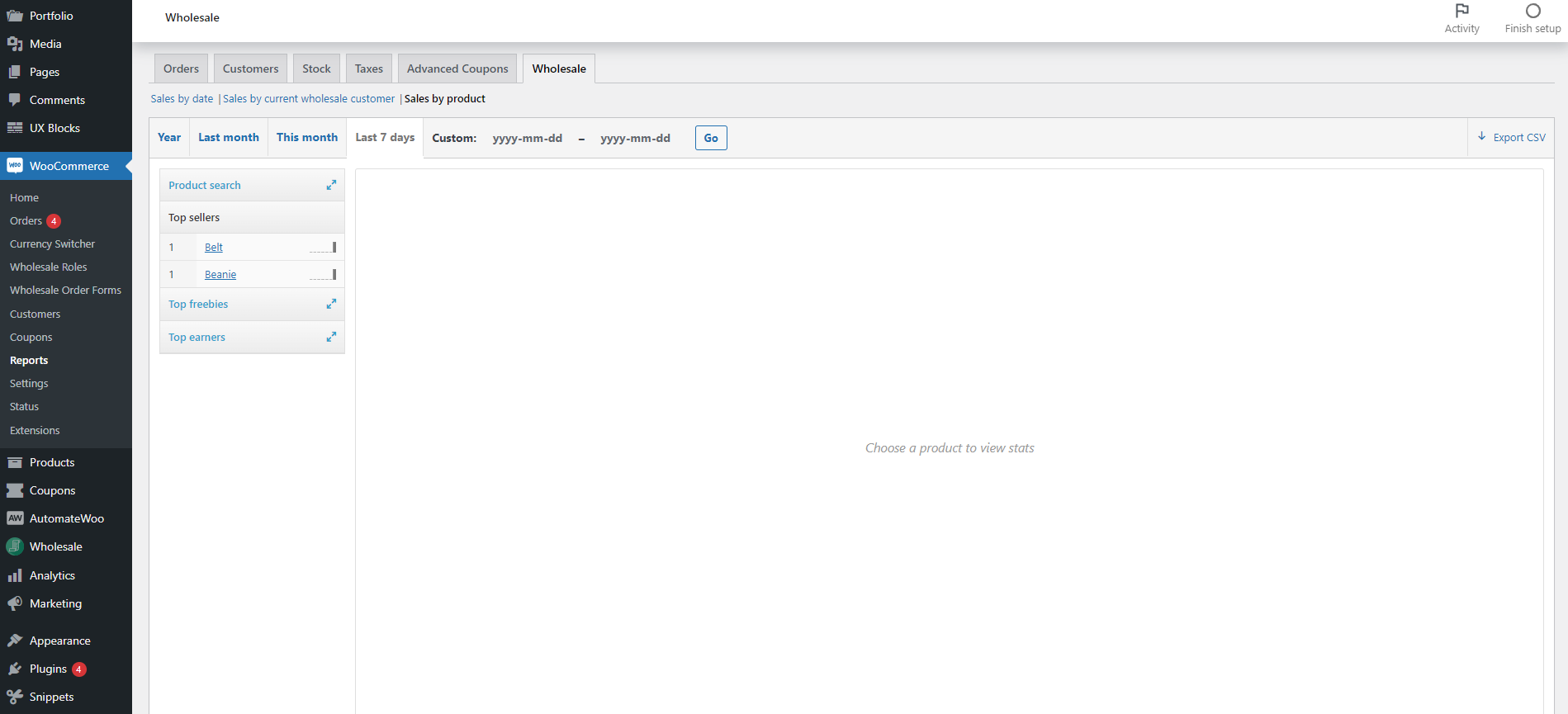The width and height of the screenshot is (1568, 714).
Task: Click the custom start date field
Action: coord(527,139)
